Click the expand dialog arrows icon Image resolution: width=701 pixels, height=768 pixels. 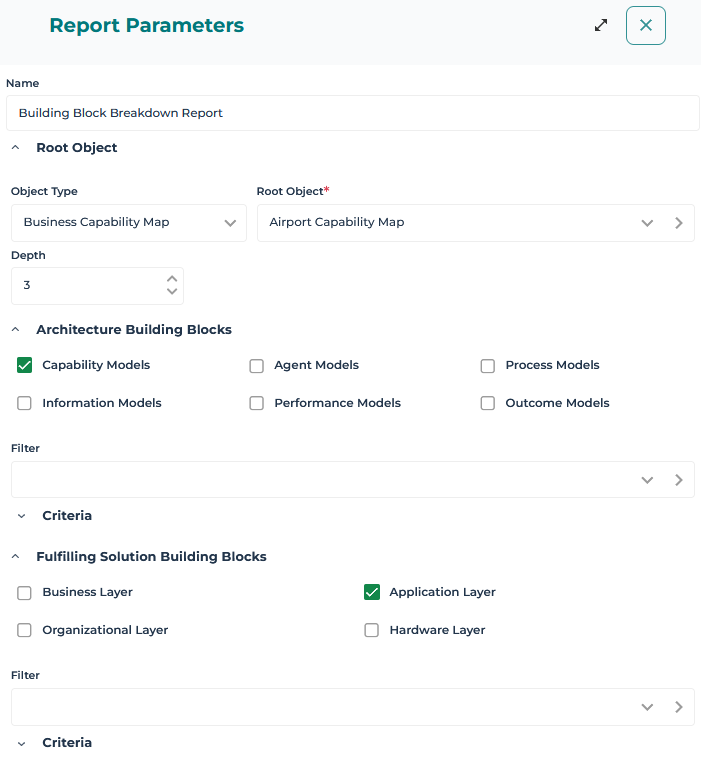click(x=601, y=25)
